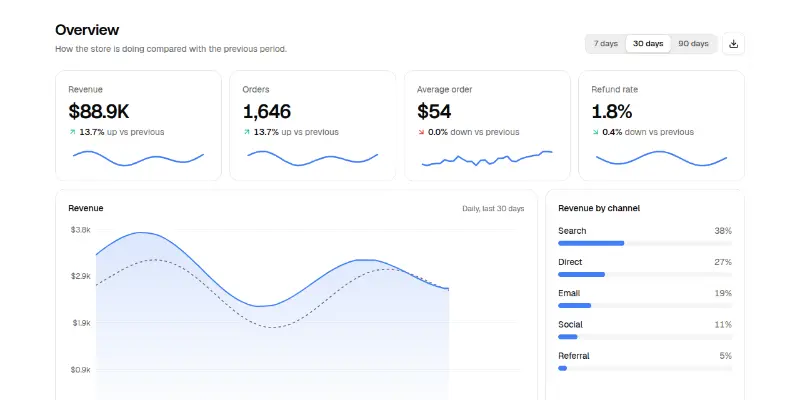This screenshot has height=400, width=800.
Task: Click the $0.9k axis label
Action: (81, 369)
